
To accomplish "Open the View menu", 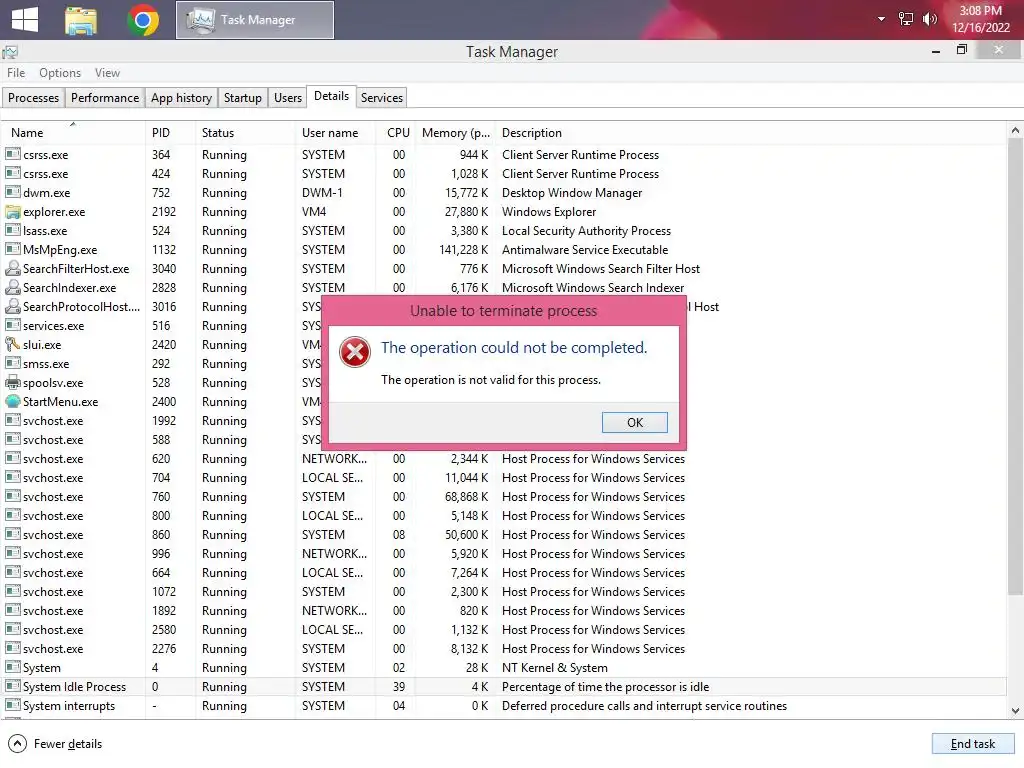I will [107, 72].
